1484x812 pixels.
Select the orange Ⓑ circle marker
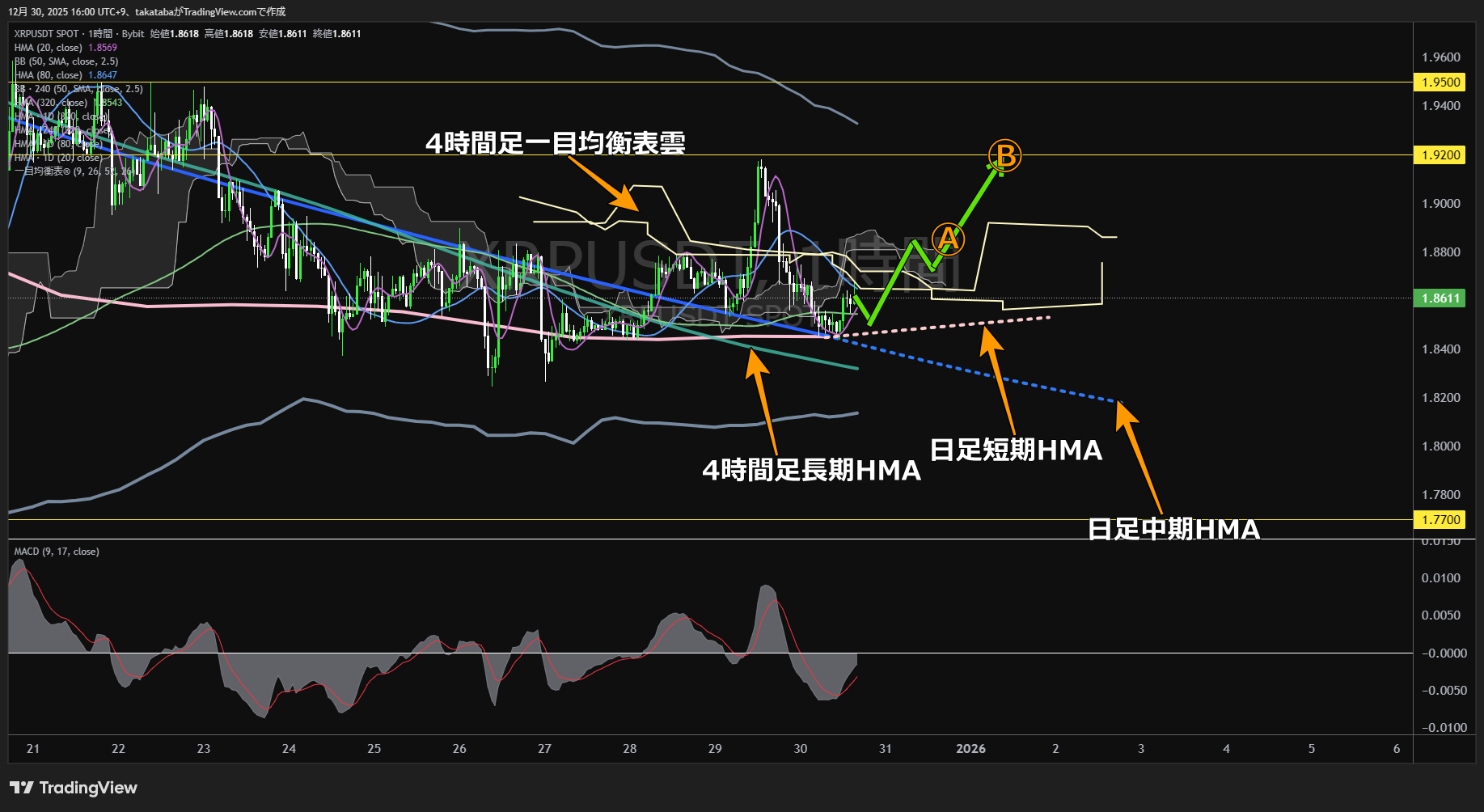coord(1004,155)
